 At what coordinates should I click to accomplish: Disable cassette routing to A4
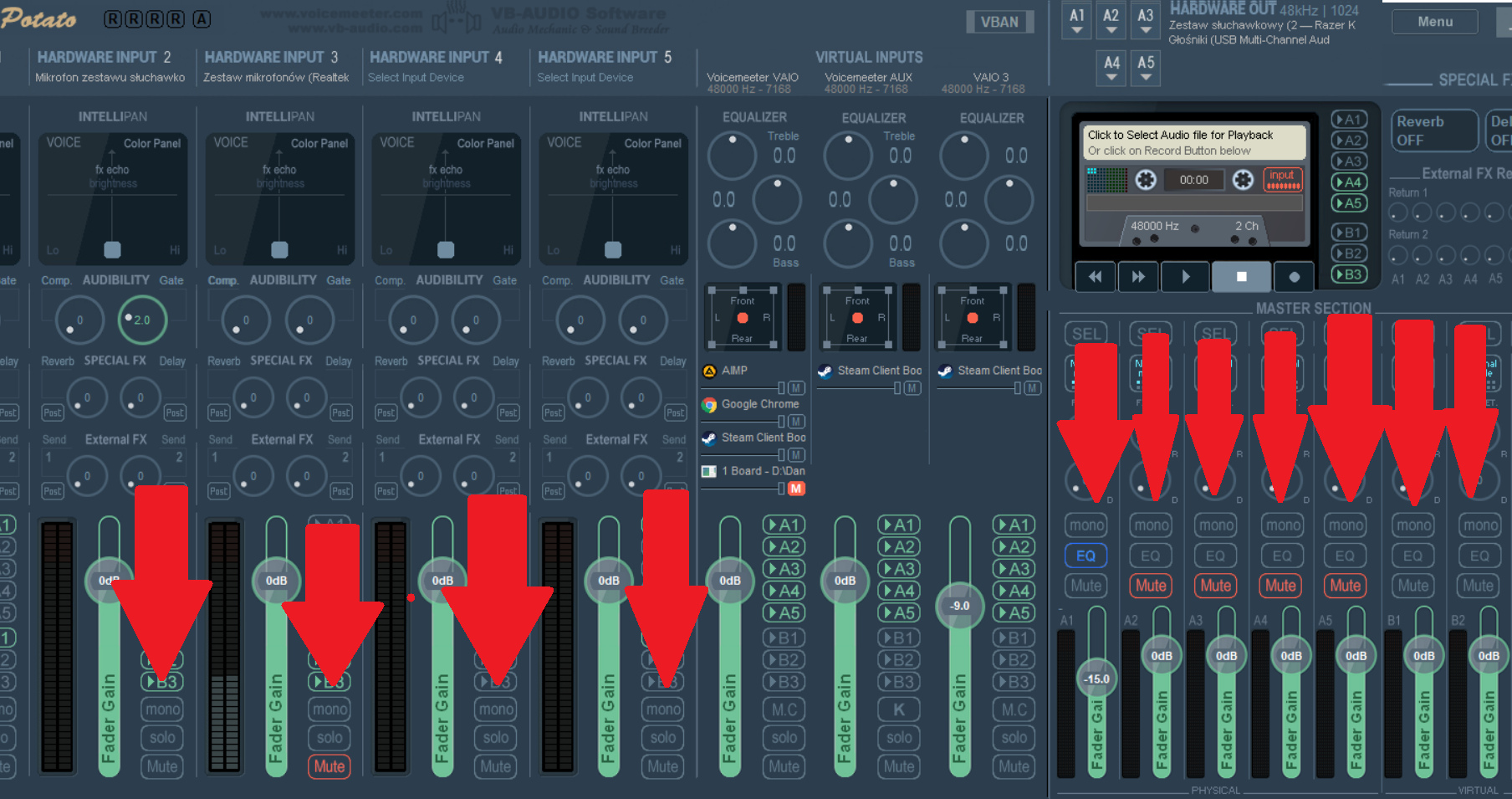[x=1348, y=182]
